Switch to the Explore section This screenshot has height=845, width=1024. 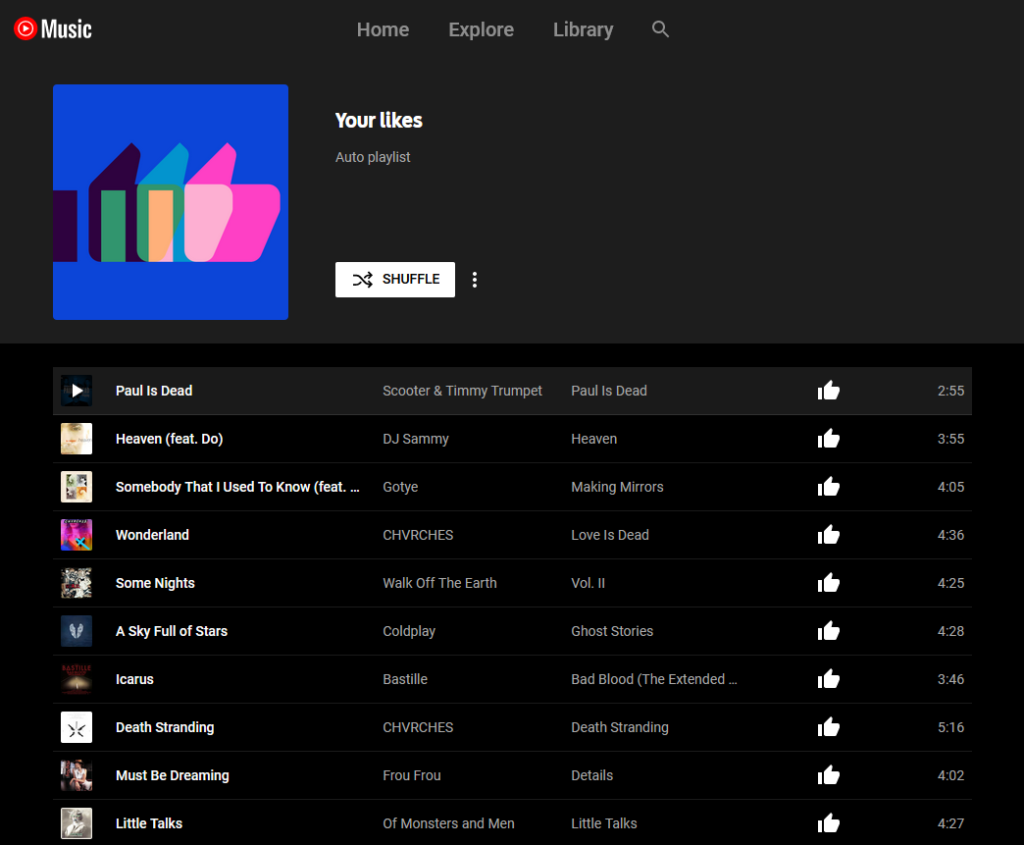coord(481,29)
